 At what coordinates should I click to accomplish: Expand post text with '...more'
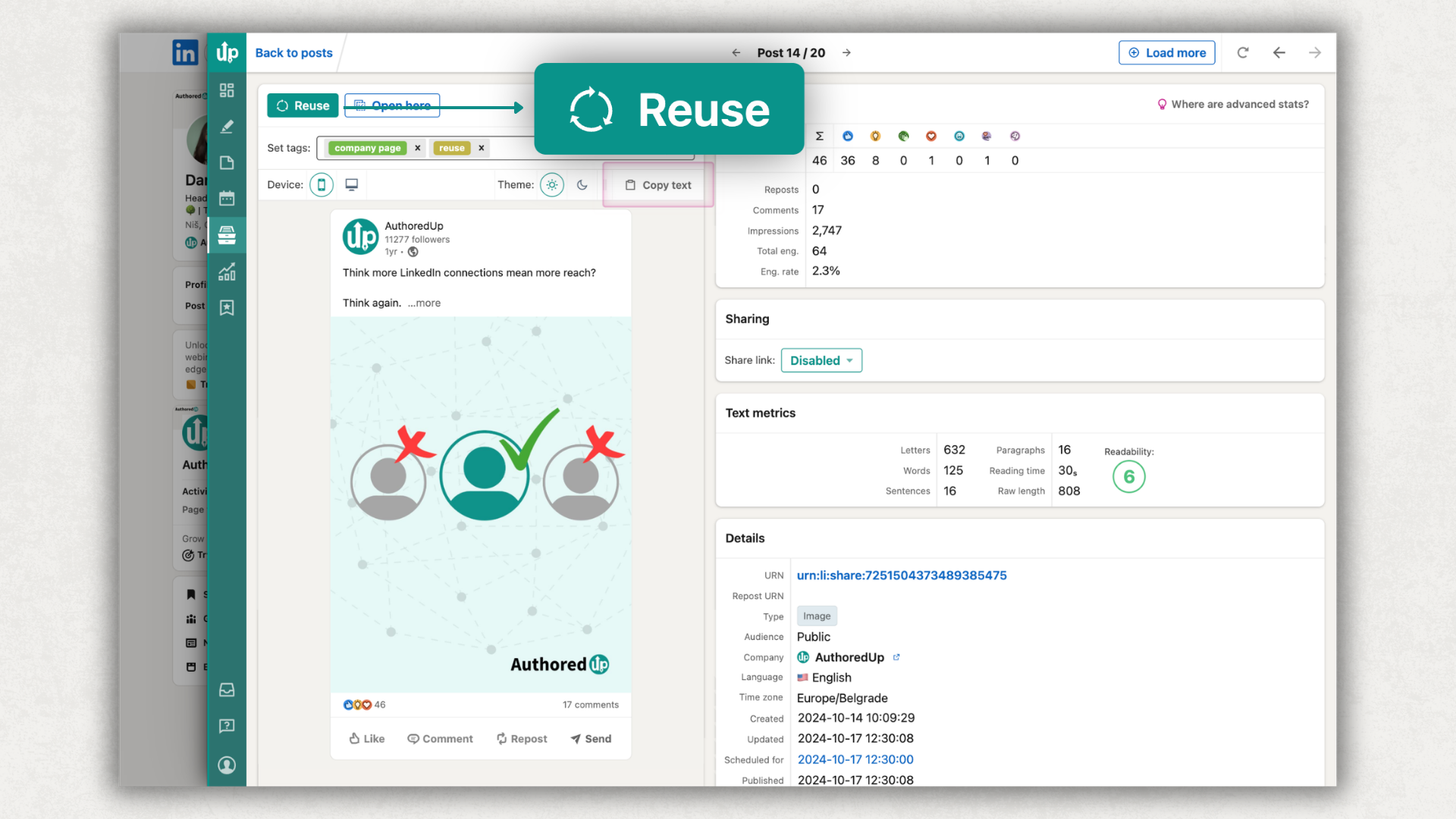[x=424, y=303]
